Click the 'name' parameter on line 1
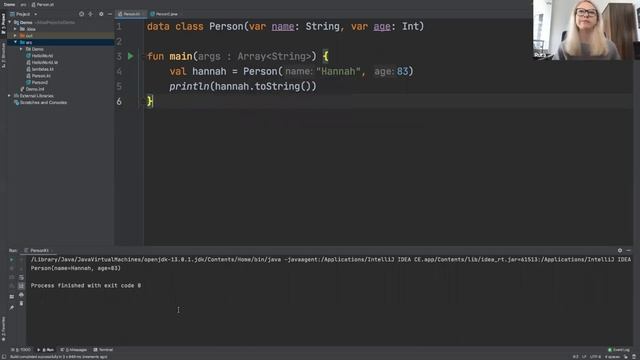Screen dimensions: 640x360 [x=283, y=27]
